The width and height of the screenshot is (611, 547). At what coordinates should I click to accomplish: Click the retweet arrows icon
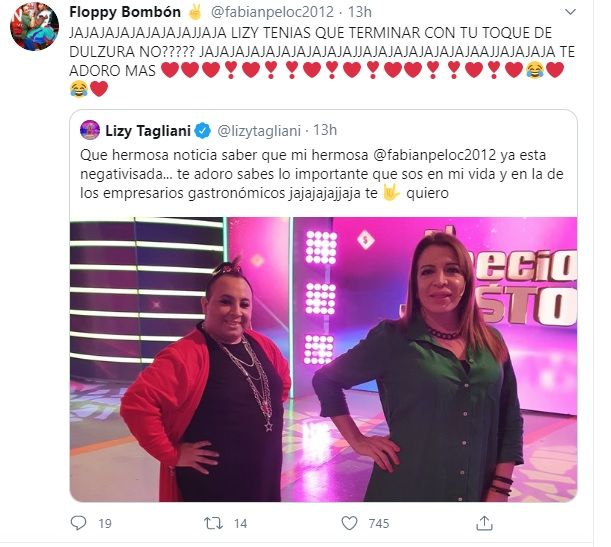[x=214, y=523]
